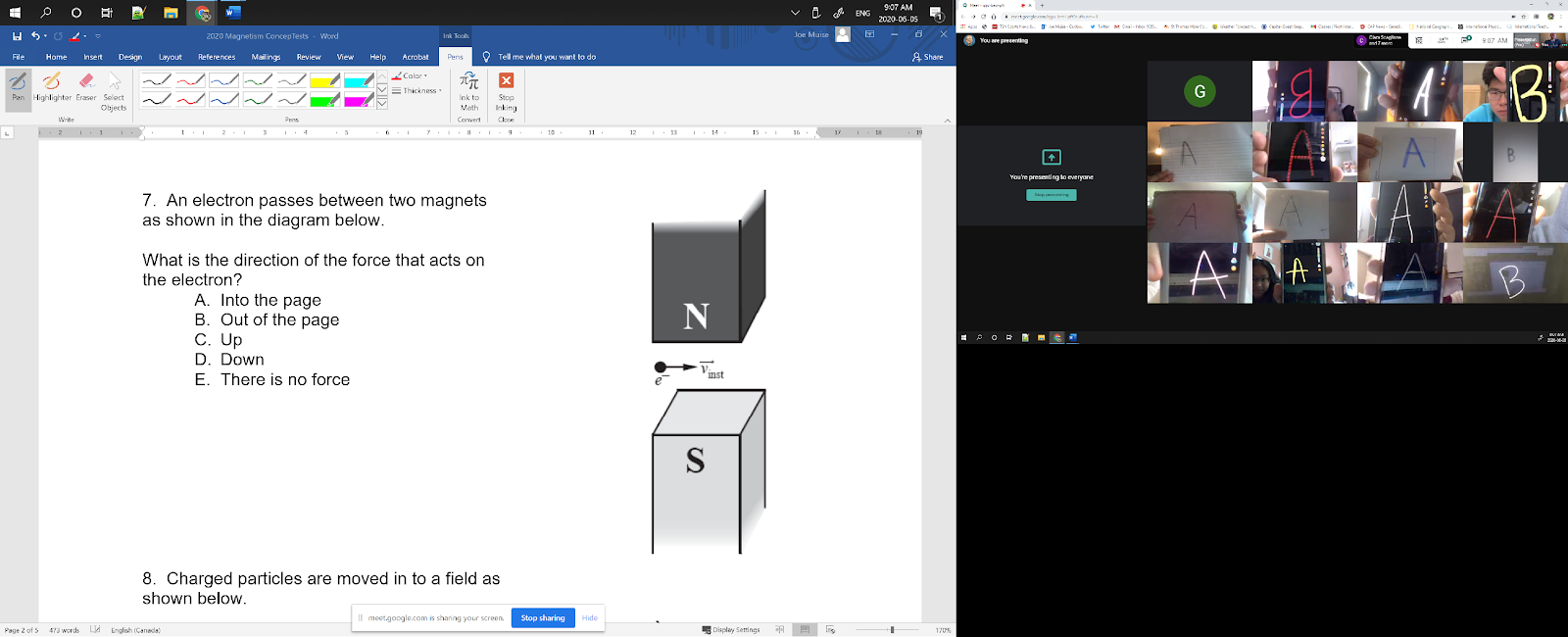Screen dimensions: 1568x637
Task: Click the Word icon in taskbar
Action: (233, 13)
